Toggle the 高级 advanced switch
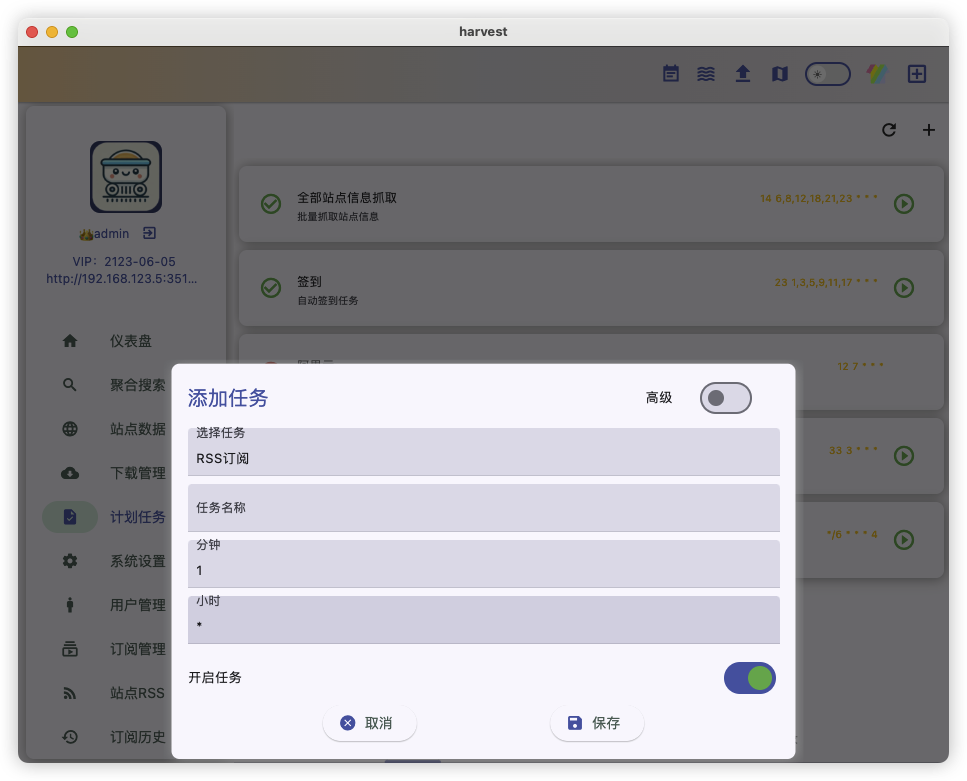 coord(725,398)
